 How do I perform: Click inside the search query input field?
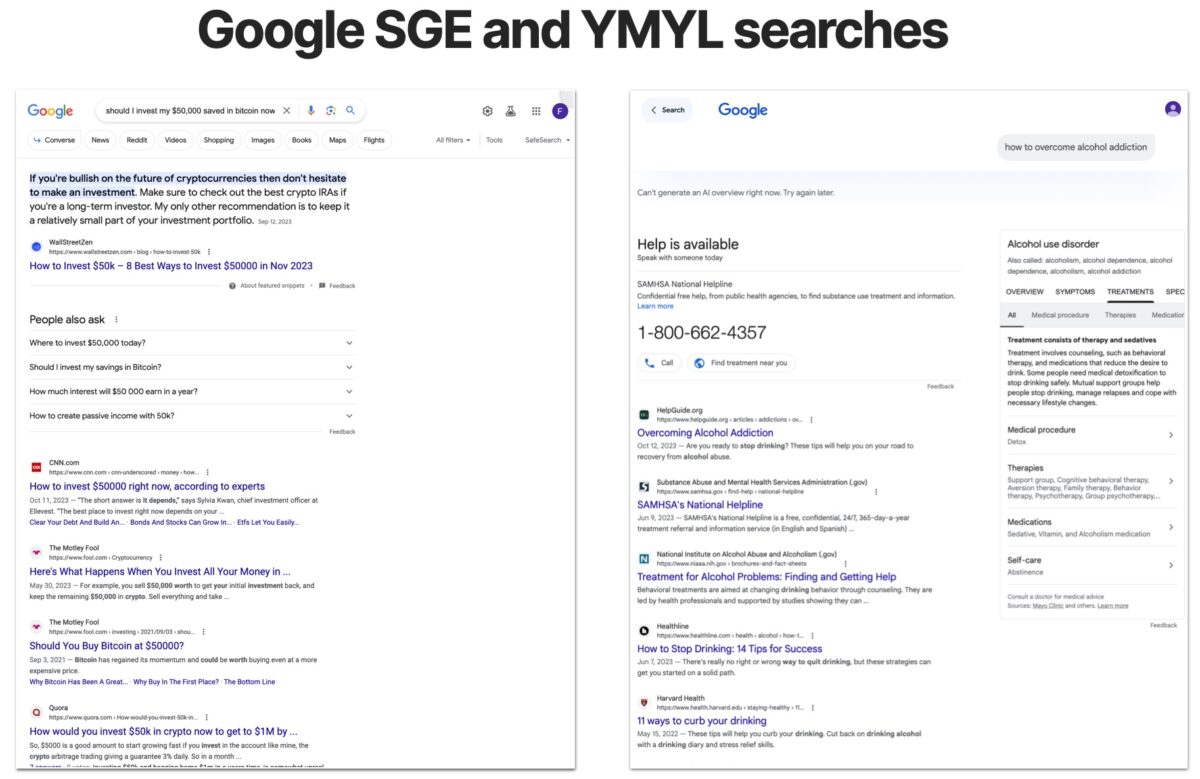(190, 110)
